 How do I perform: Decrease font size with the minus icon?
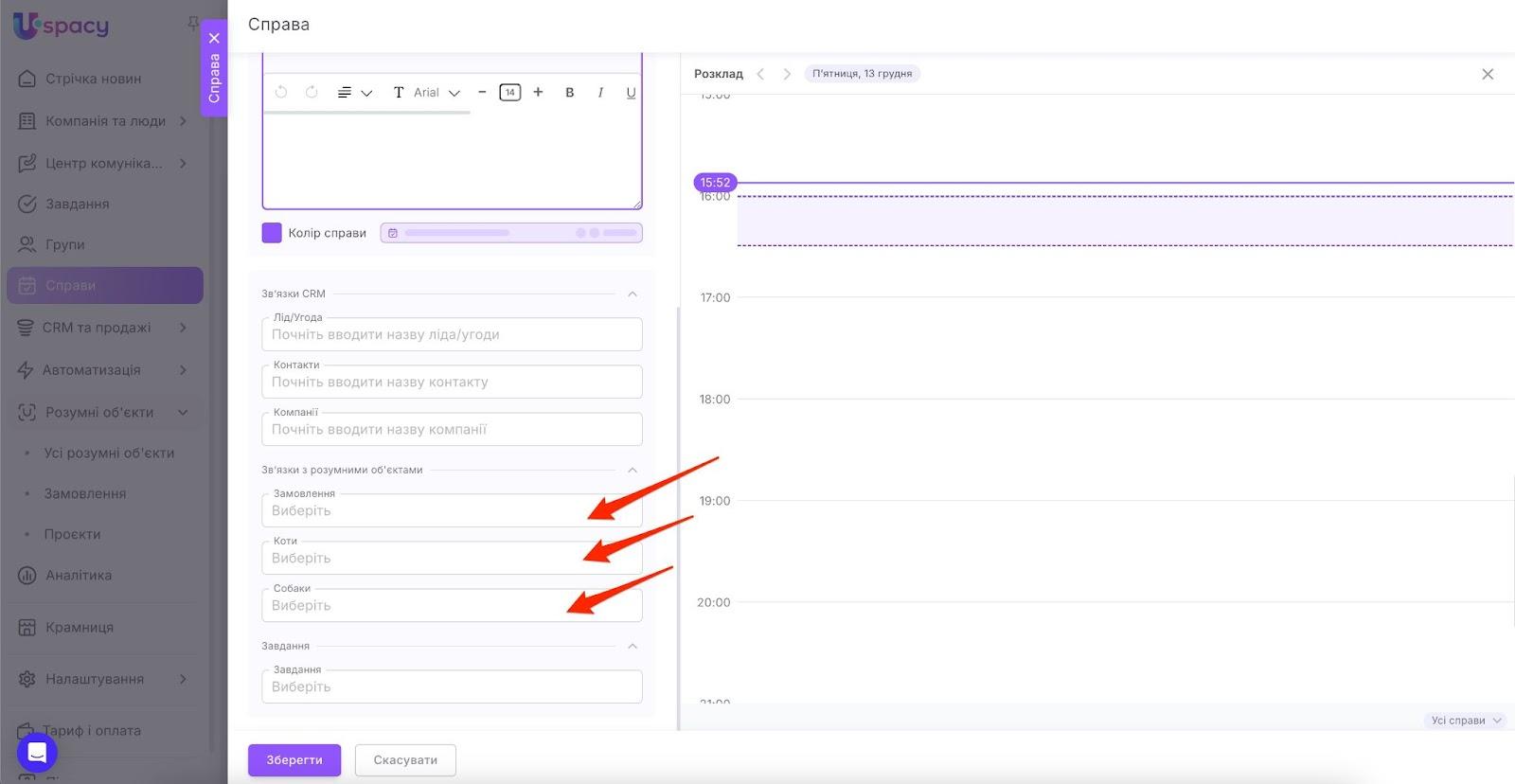(482, 92)
